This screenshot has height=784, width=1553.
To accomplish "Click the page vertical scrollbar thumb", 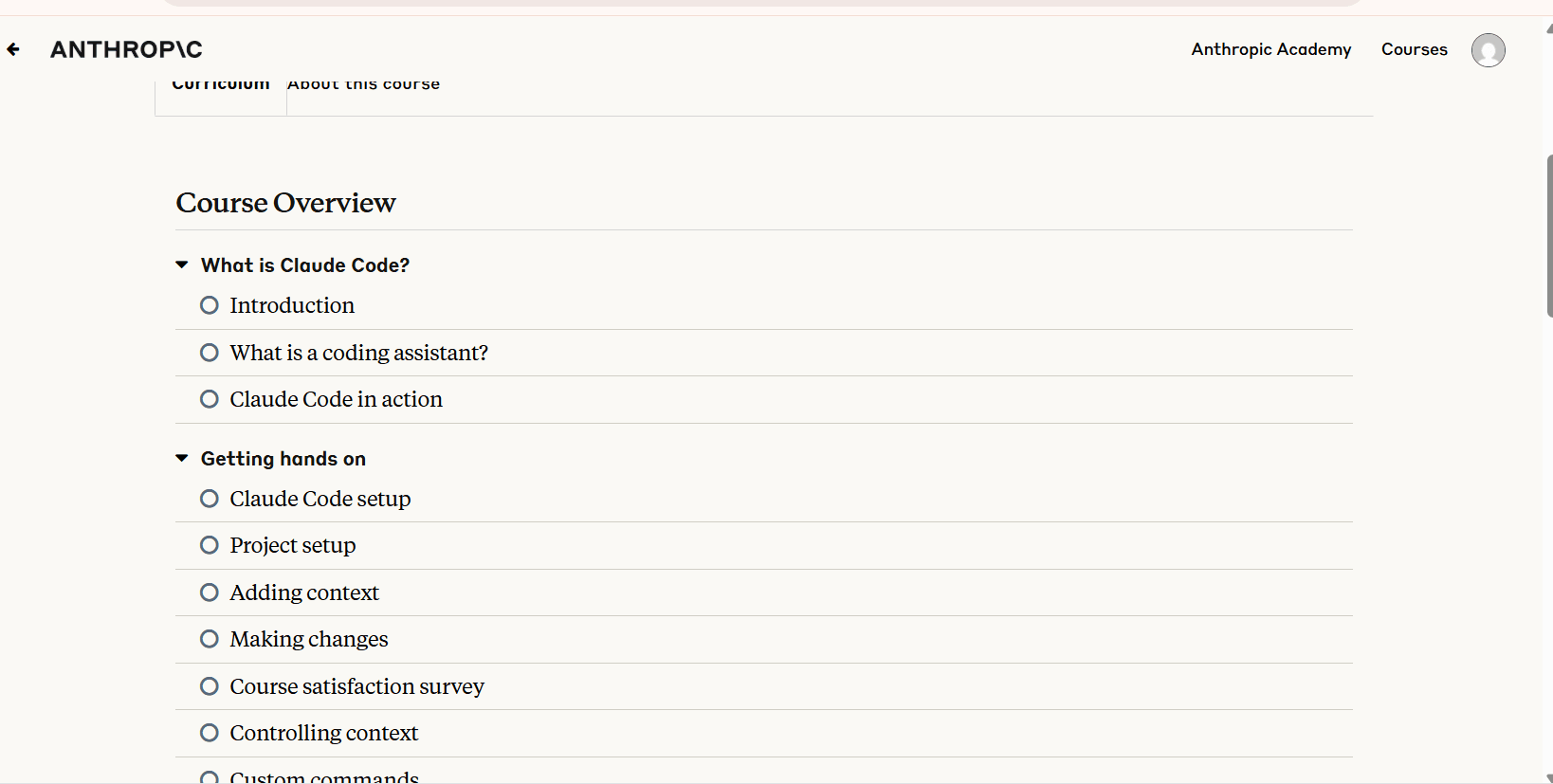I will pyautogui.click(x=1549, y=236).
